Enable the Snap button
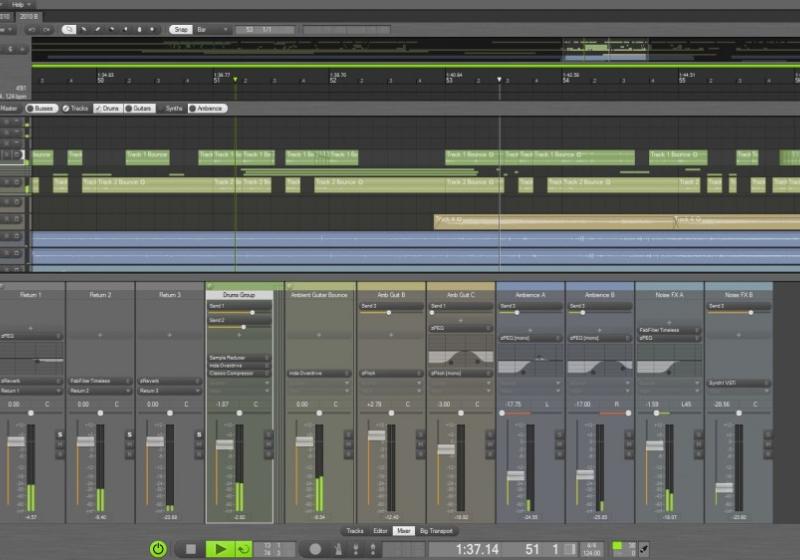 tap(180, 29)
